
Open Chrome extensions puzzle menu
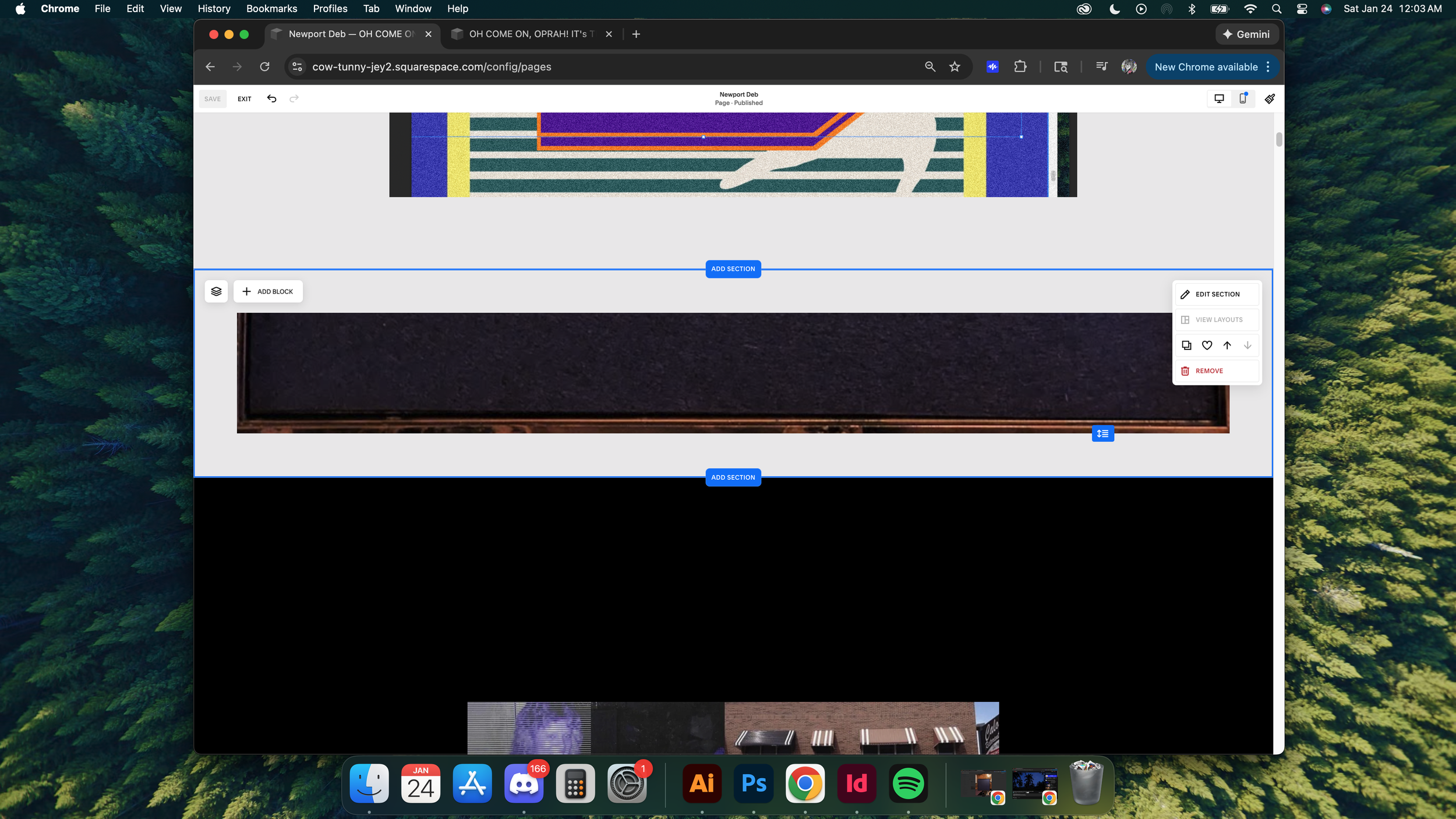tap(1020, 67)
